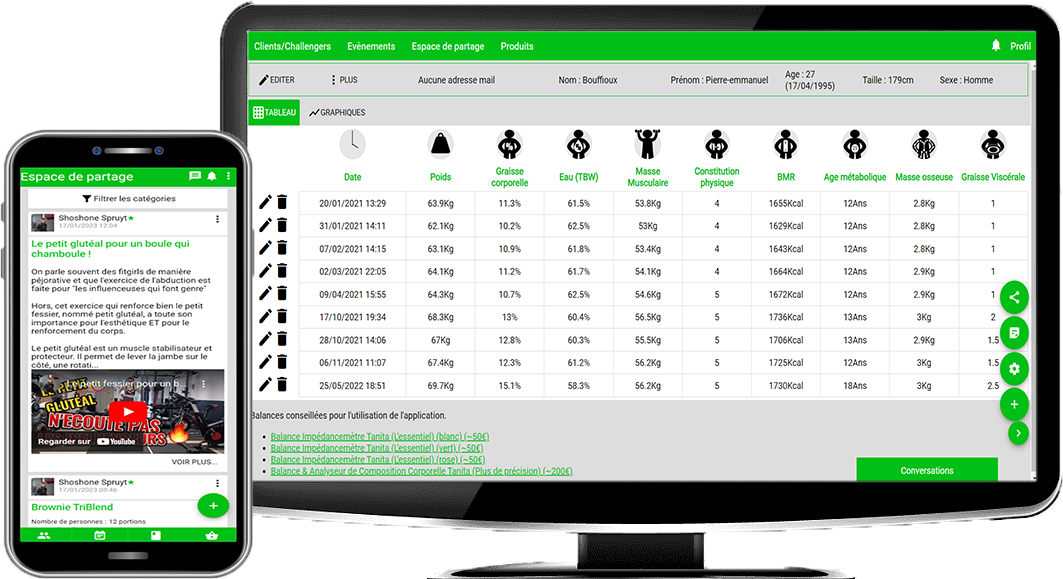Open the PLUS three-dot menu
Viewport: 1063px width, 579px height.
[x=344, y=80]
